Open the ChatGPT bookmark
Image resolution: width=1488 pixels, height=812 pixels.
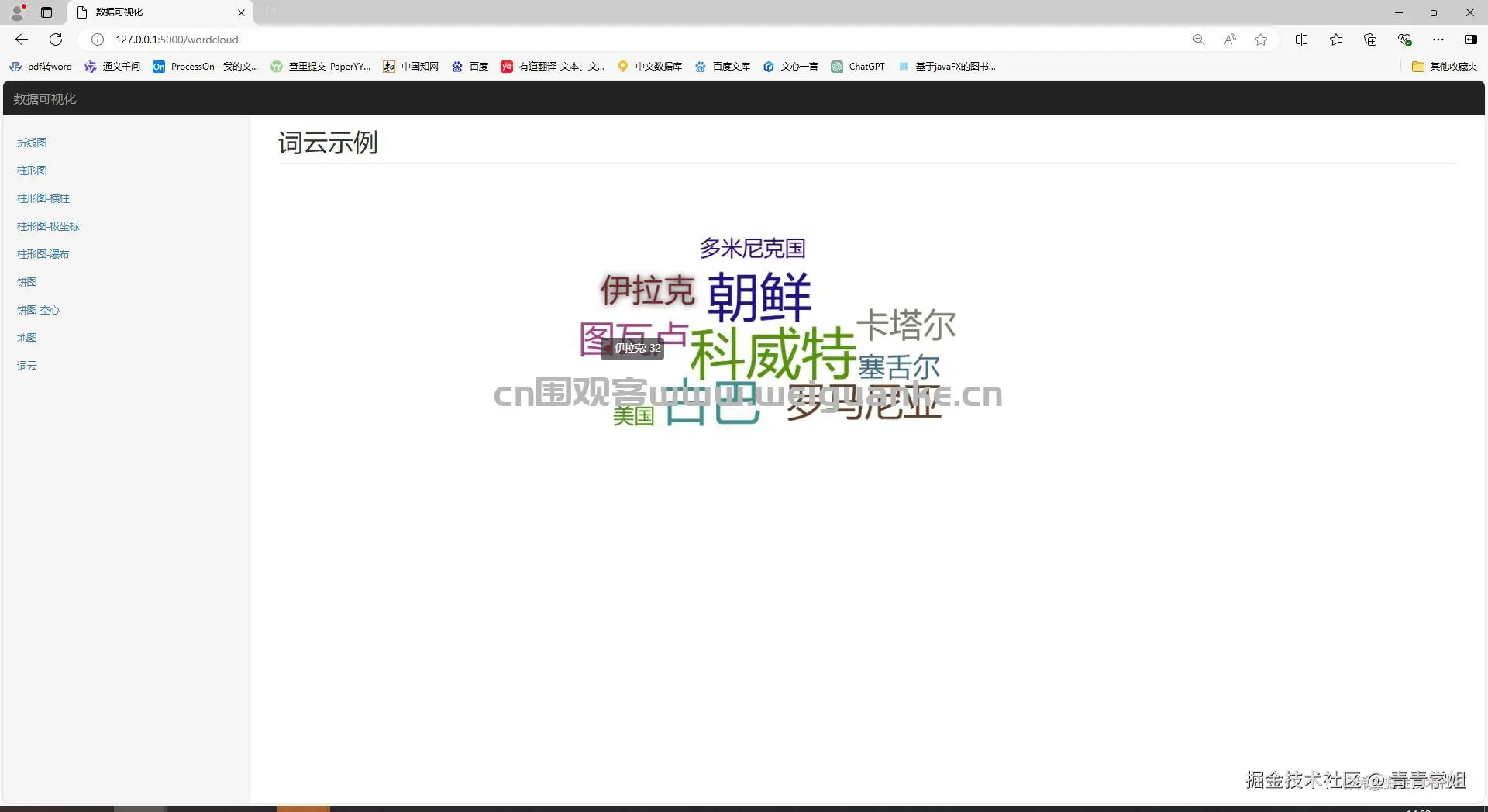(x=858, y=67)
